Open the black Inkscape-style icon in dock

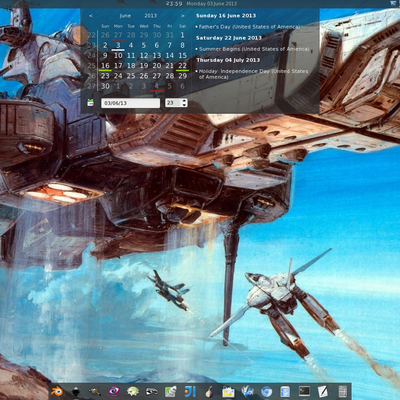[x=76, y=391]
